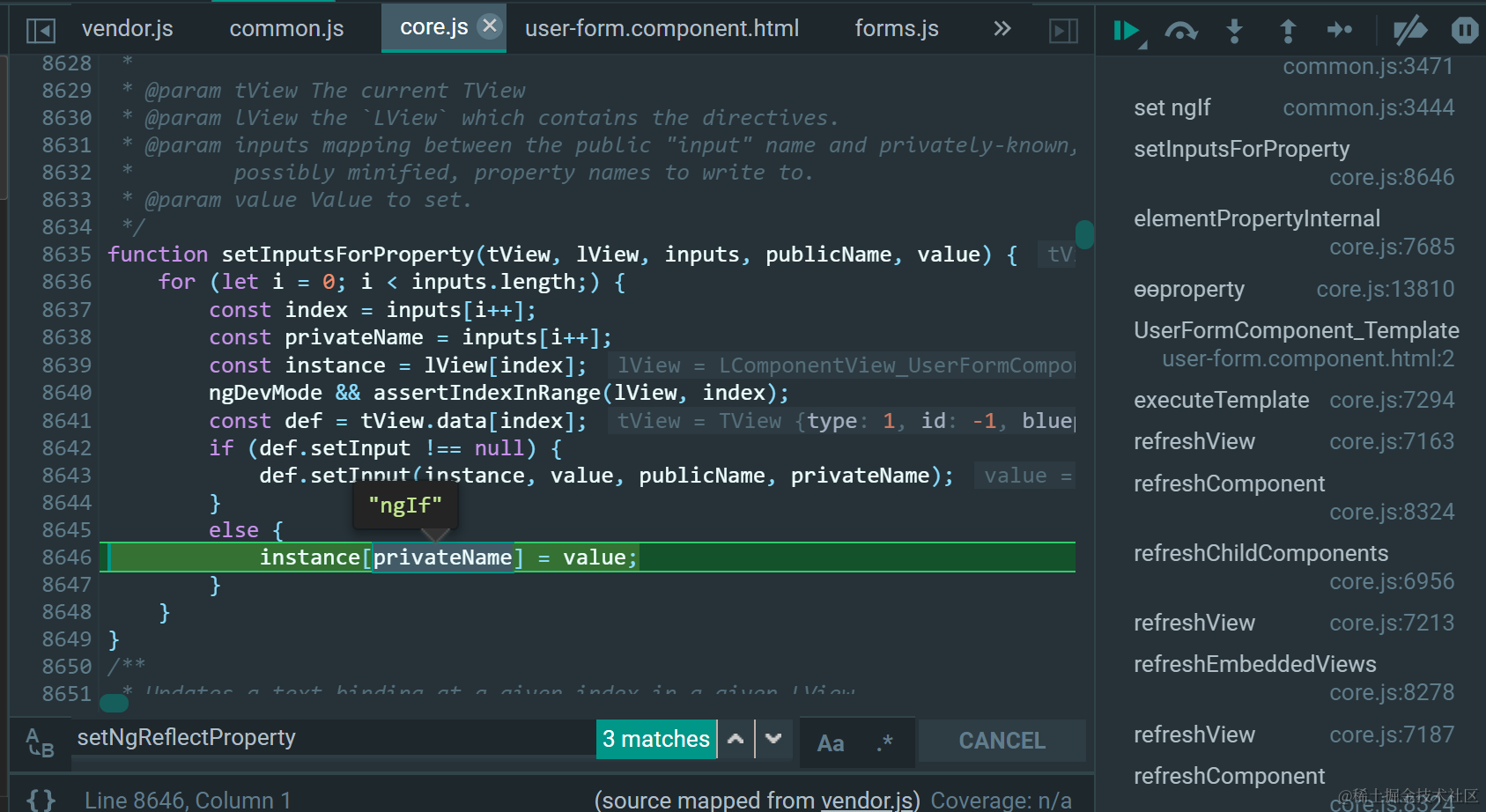Resume script execution
The width and height of the screenshot is (1486, 812).
1128,32
